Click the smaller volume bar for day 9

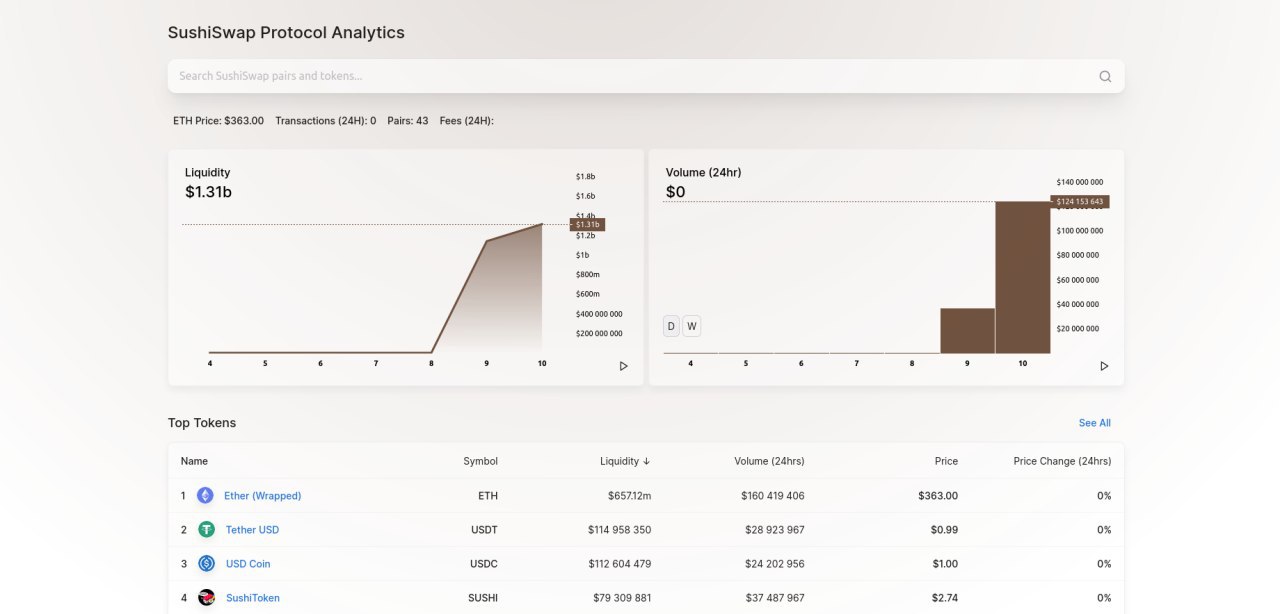[x=968, y=330]
